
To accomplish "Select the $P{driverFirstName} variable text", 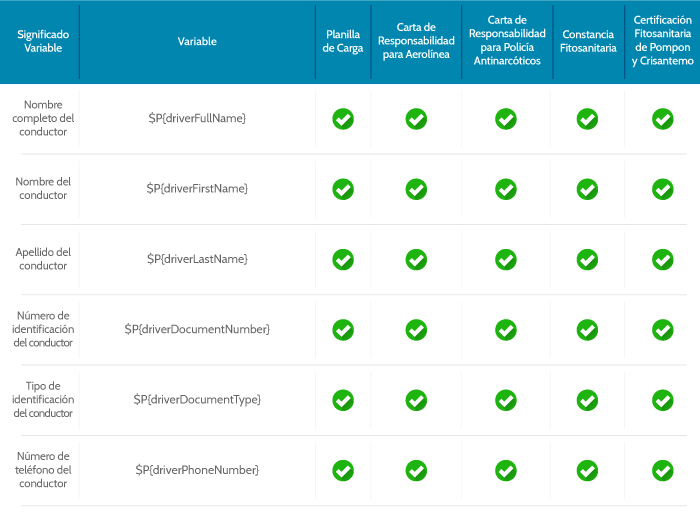I will tap(197, 188).
